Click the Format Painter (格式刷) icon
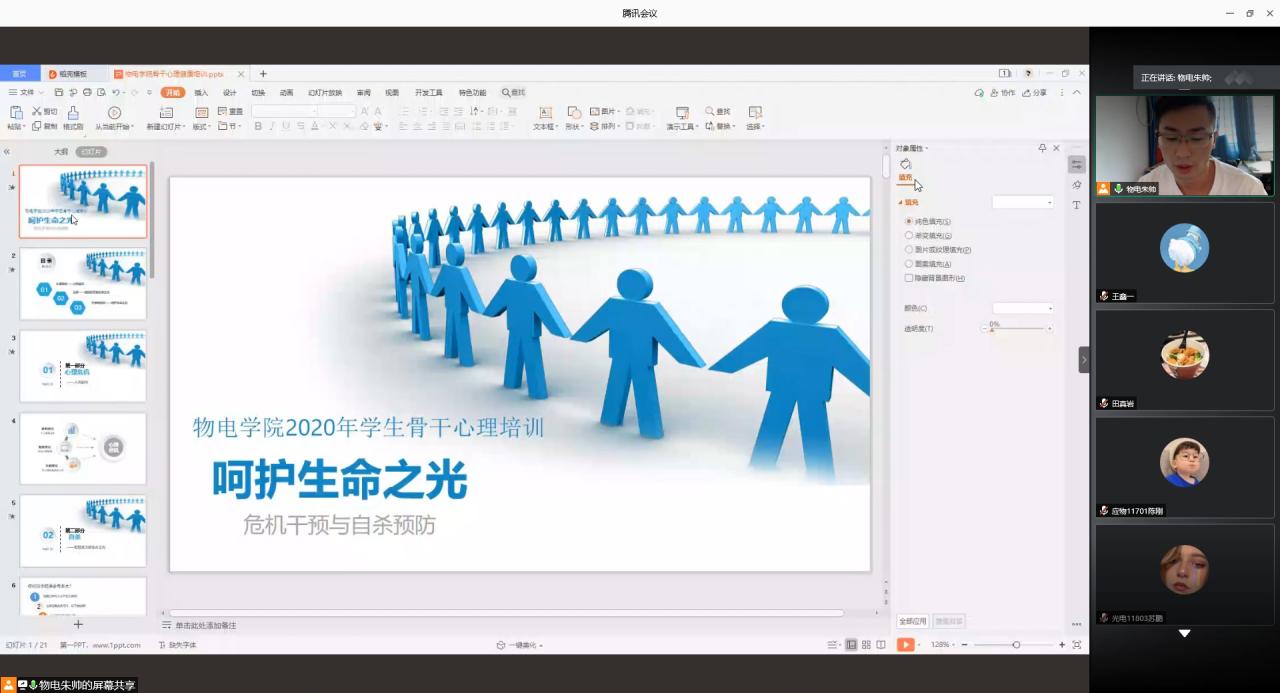This screenshot has height=693, width=1280. pos(73,113)
